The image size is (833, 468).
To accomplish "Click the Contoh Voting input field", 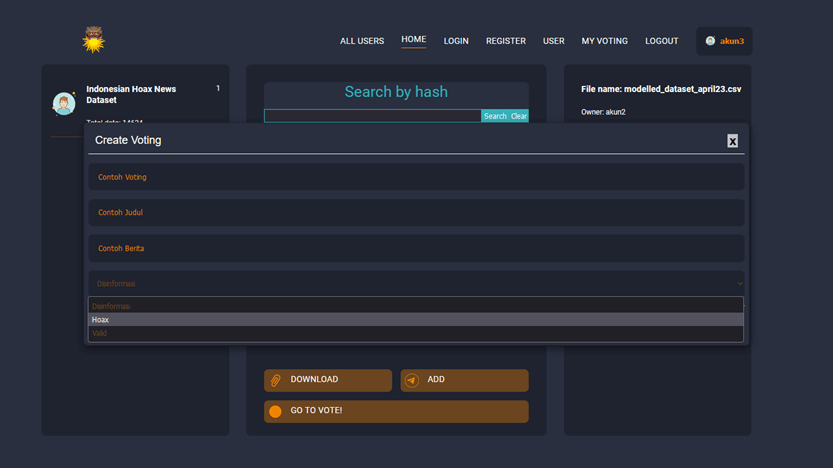I will point(415,177).
